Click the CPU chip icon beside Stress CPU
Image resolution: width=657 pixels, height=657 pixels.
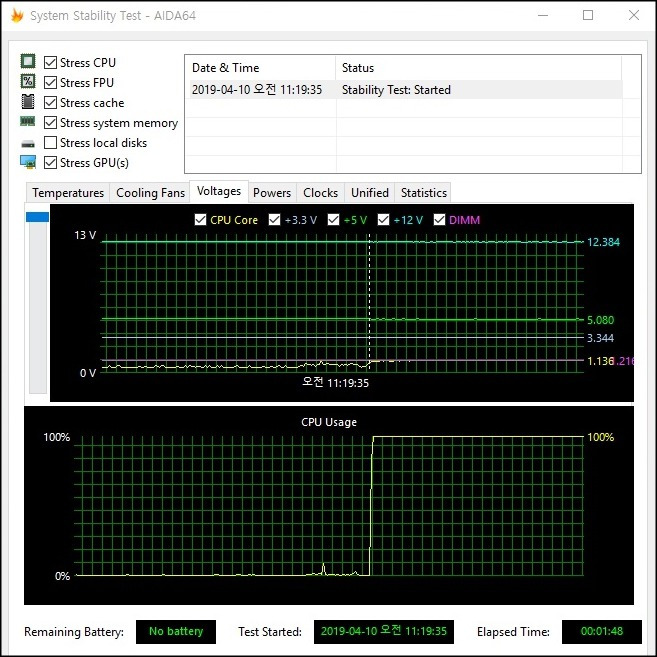[x=28, y=62]
